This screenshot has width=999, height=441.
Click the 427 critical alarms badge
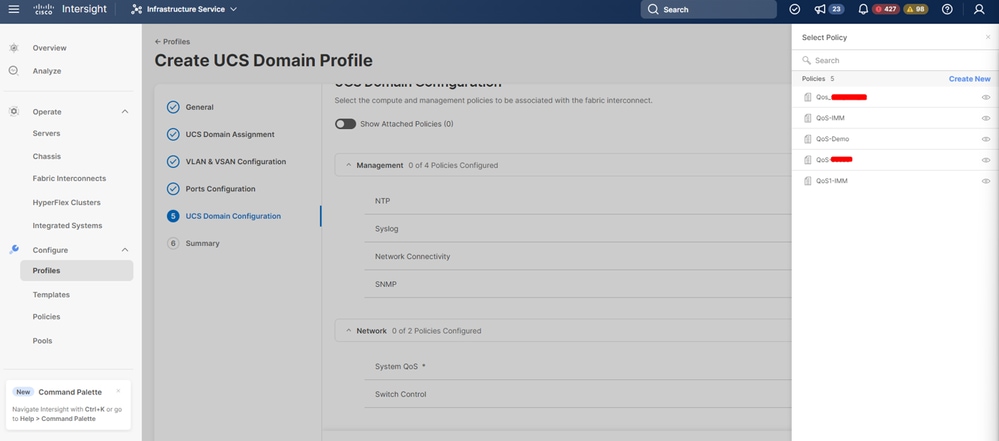tap(886, 9)
